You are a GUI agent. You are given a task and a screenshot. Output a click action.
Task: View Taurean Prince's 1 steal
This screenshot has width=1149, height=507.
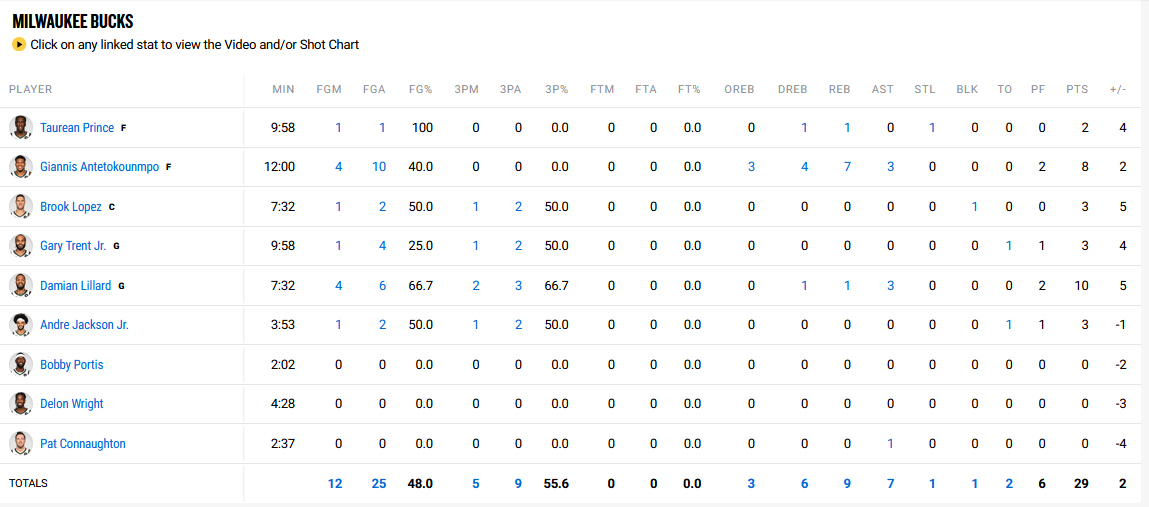[x=932, y=128]
